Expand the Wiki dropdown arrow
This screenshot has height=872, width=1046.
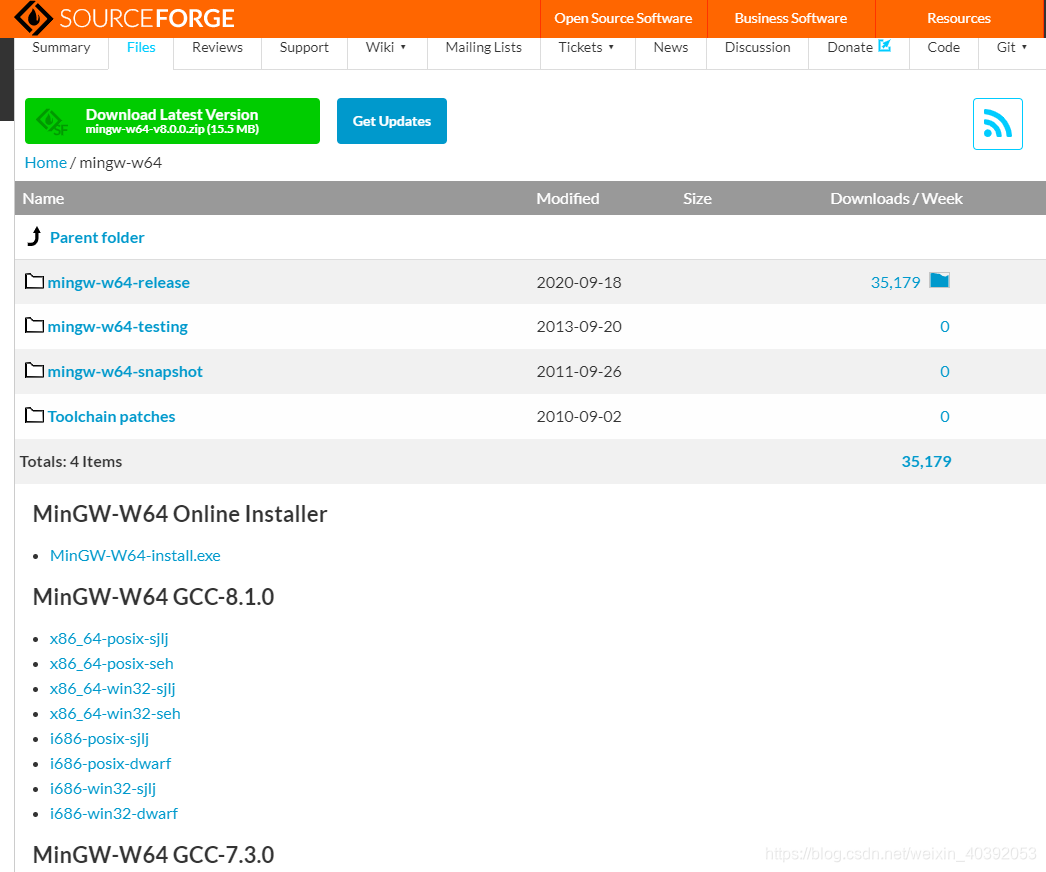click(x=403, y=47)
